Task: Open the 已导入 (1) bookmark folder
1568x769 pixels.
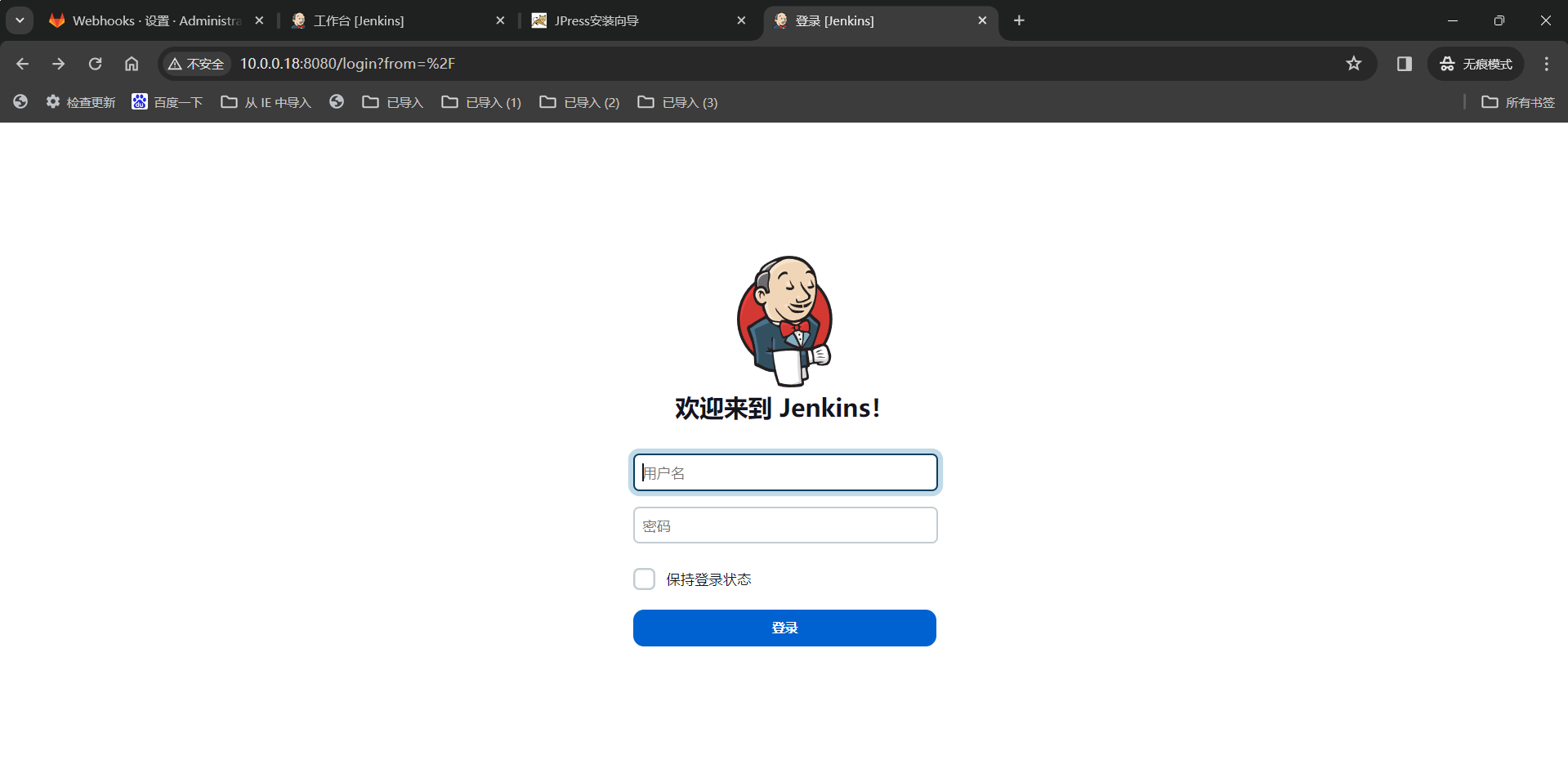Action: (x=481, y=102)
